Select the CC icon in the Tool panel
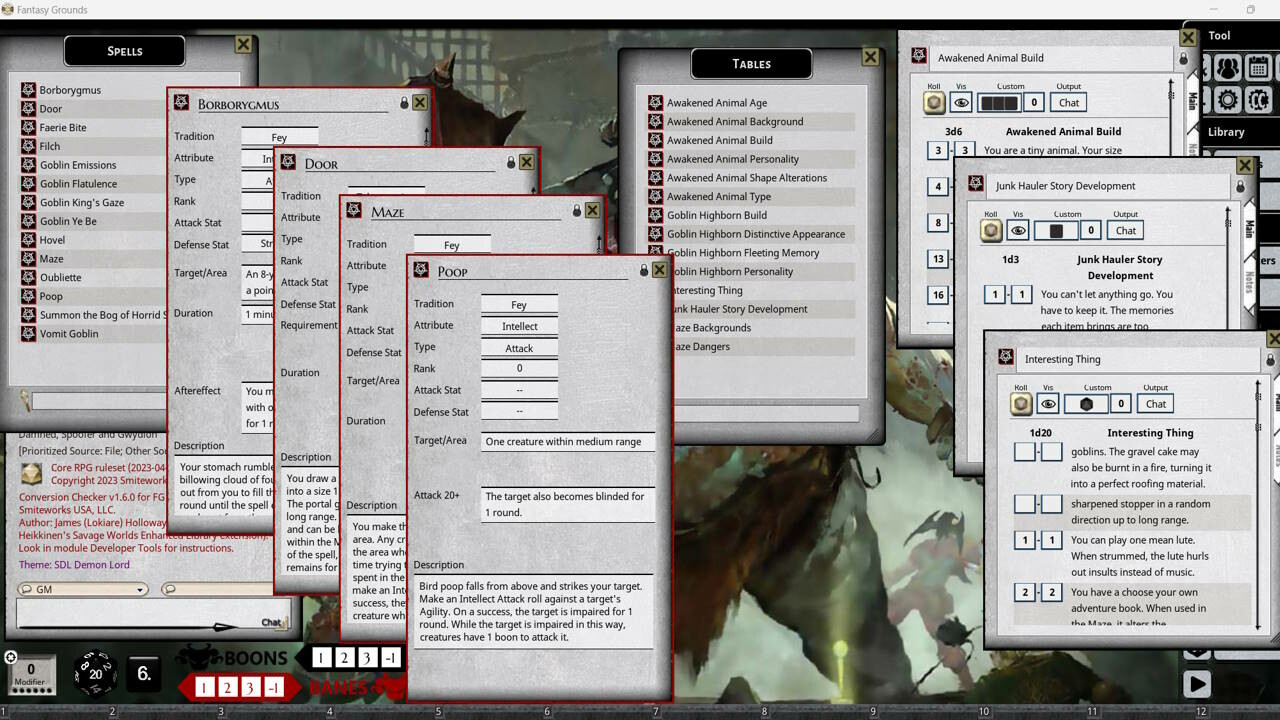Screen dimensions: 1280x720 [x=1260, y=99]
